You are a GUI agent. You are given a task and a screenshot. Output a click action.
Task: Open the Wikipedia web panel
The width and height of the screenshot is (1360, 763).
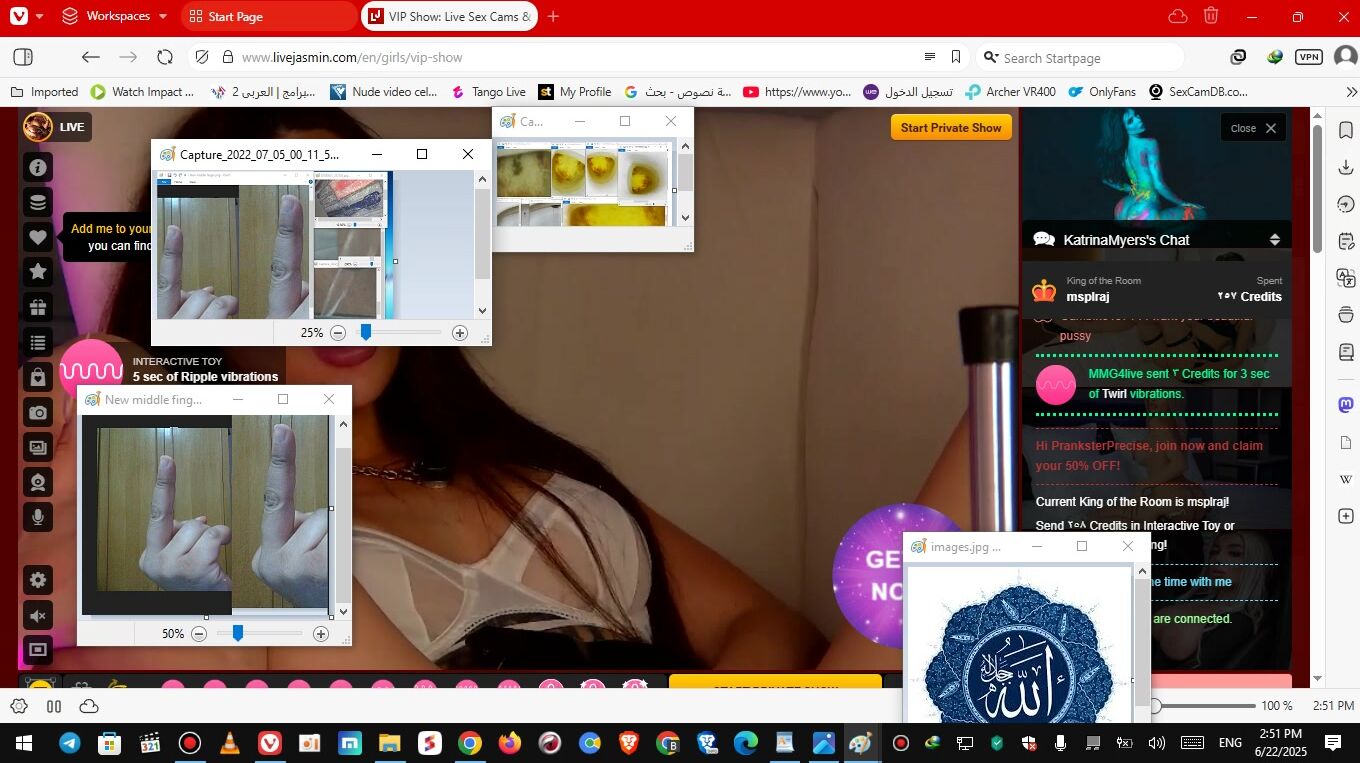click(x=1345, y=479)
